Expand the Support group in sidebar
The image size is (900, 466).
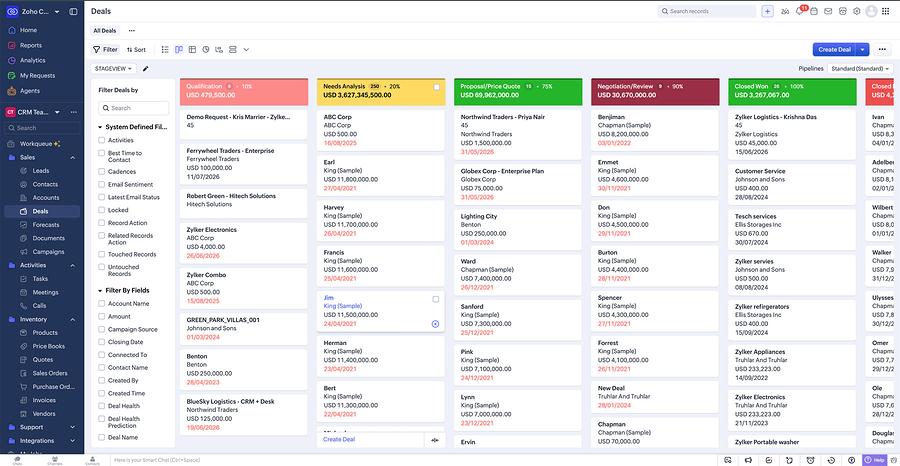(x=73, y=427)
